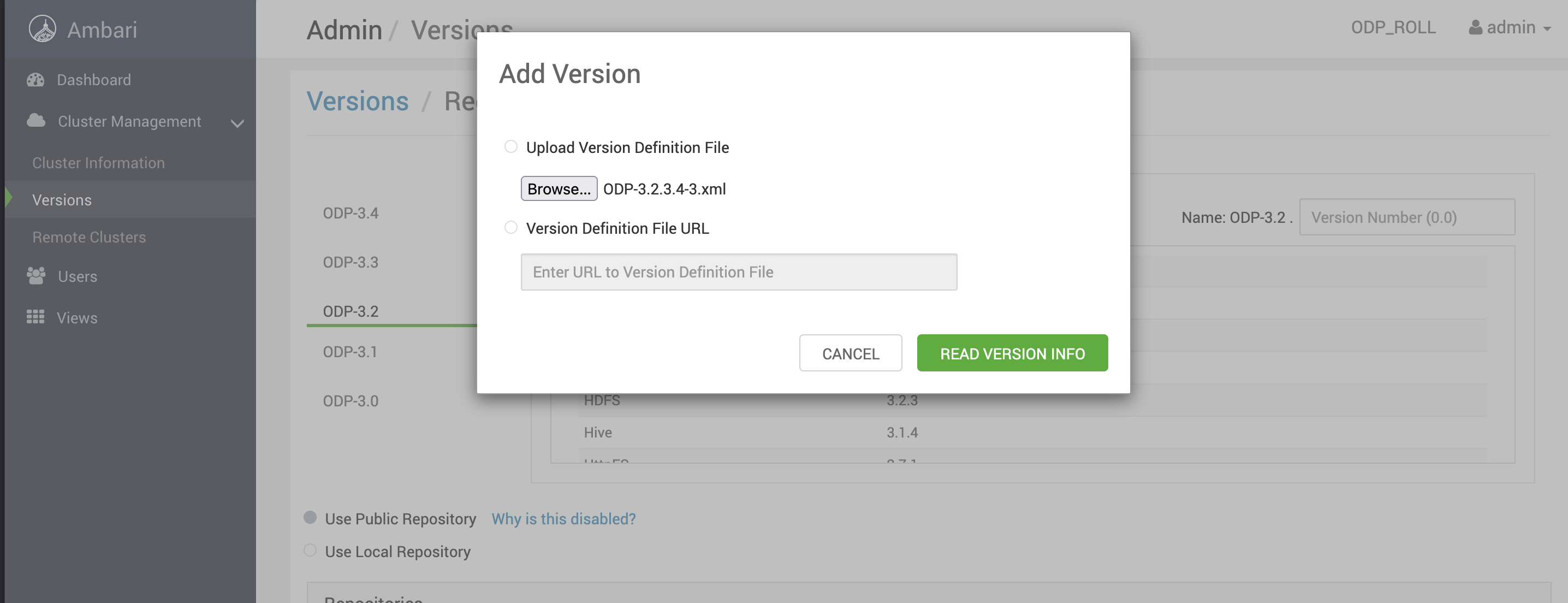1568x603 pixels.
Task: Click the HDFS service row name
Action: click(x=602, y=400)
